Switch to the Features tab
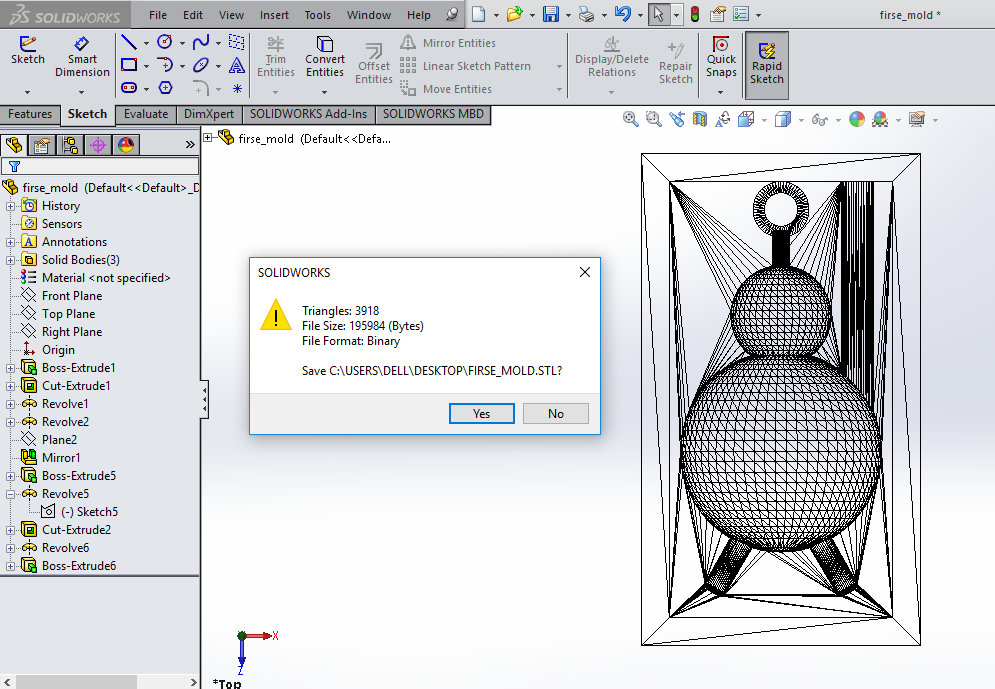 [30, 114]
